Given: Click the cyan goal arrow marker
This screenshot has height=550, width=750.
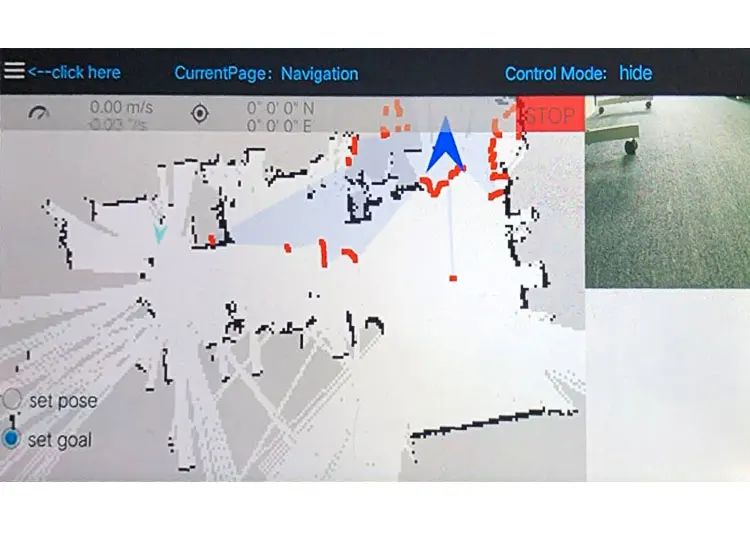Looking at the screenshot, I should (160, 232).
